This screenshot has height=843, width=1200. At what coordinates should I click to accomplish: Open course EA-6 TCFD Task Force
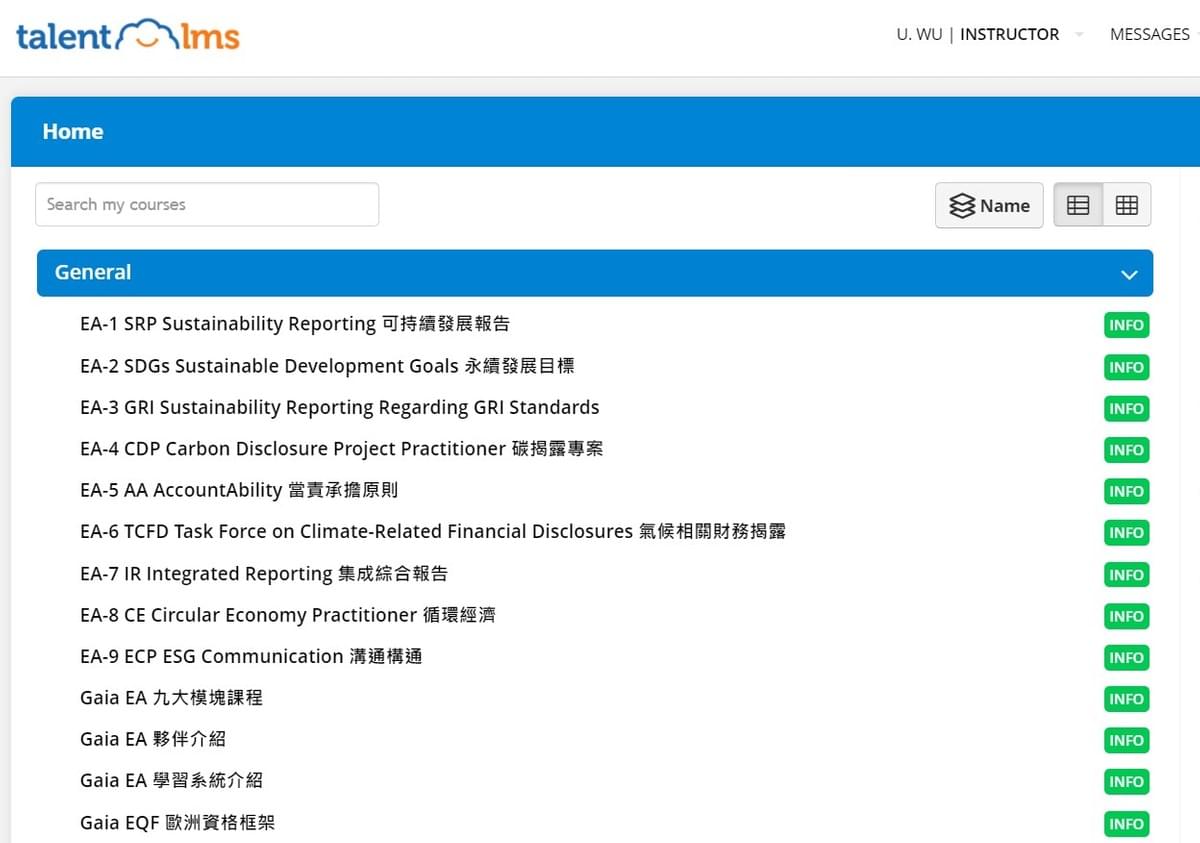coord(433,532)
